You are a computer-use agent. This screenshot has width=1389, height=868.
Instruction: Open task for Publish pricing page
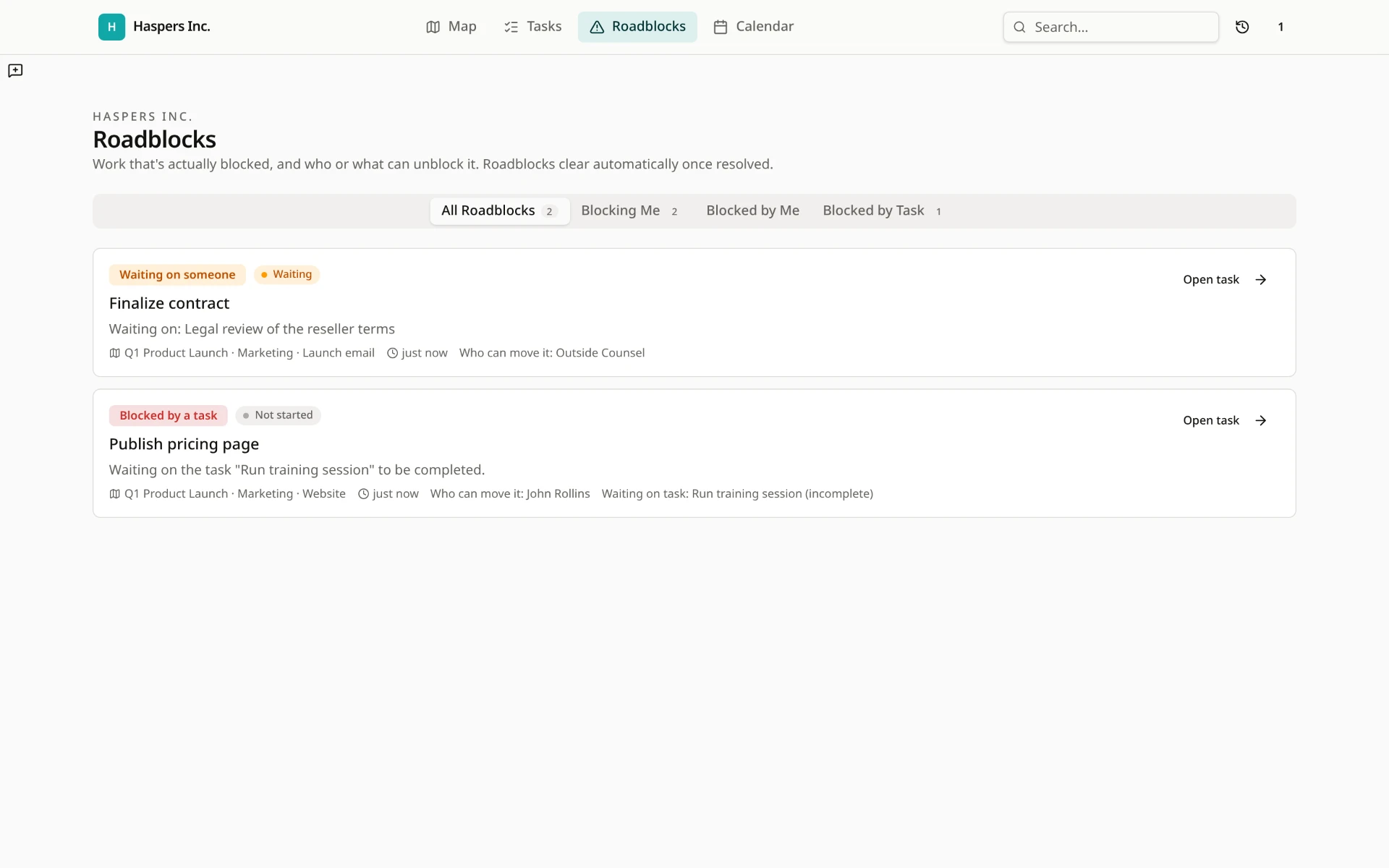[x=1225, y=421]
